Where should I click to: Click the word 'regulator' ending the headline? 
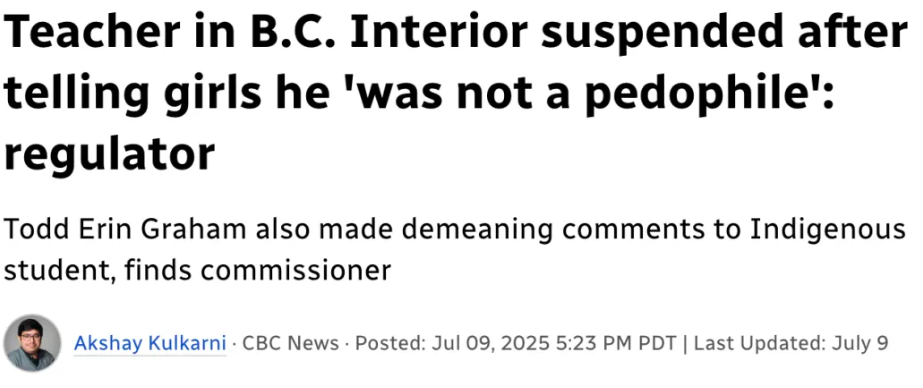(109, 157)
